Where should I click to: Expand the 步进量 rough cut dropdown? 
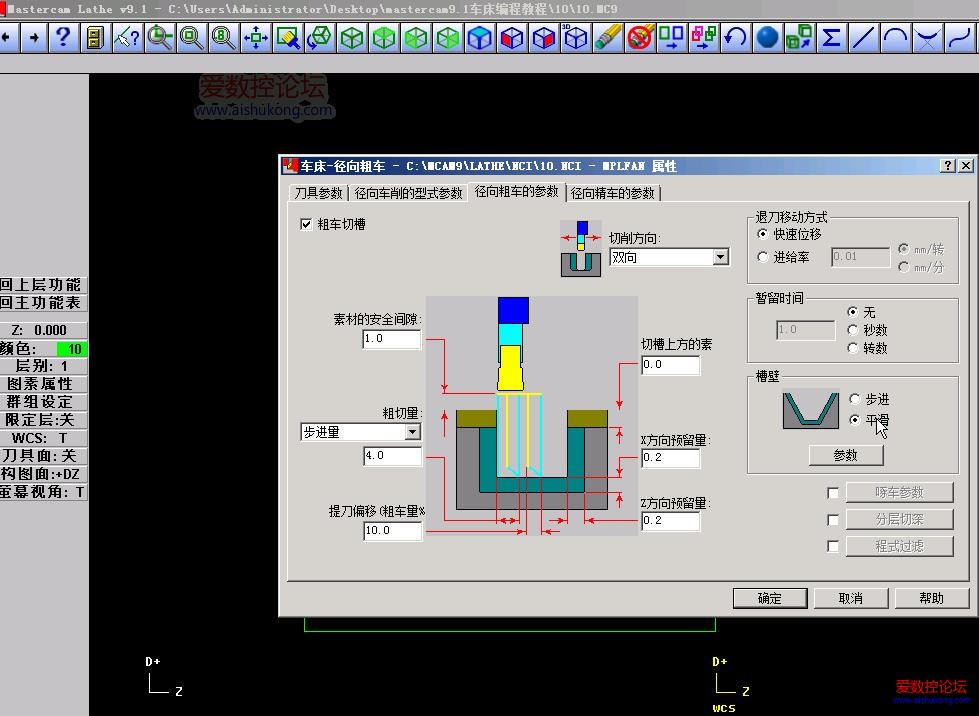pos(412,432)
